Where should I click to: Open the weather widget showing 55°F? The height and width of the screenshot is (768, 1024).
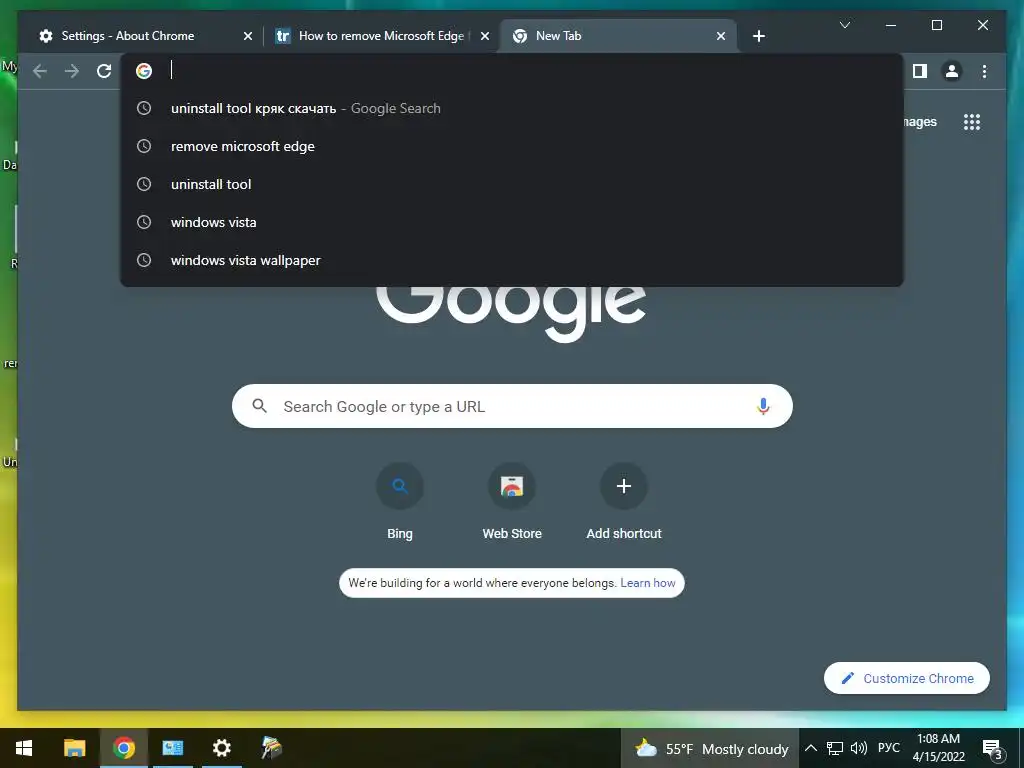coord(711,748)
